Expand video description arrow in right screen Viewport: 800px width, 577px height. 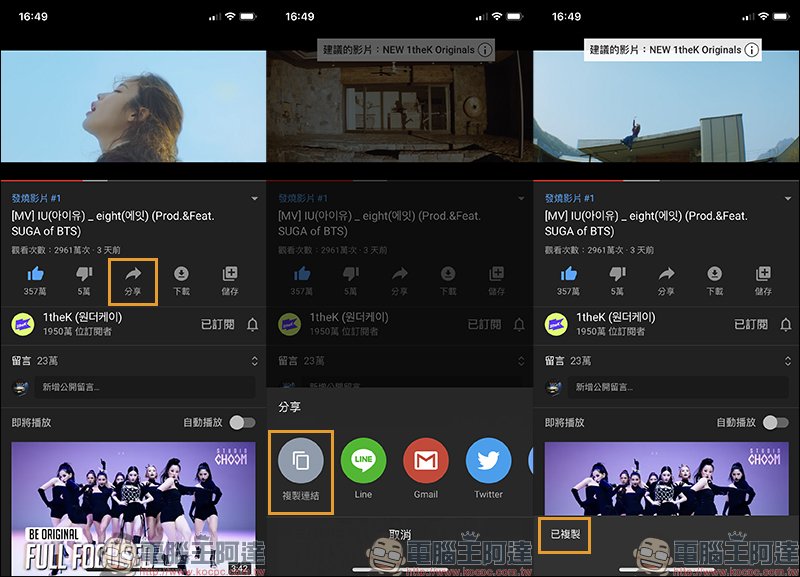tap(788, 198)
